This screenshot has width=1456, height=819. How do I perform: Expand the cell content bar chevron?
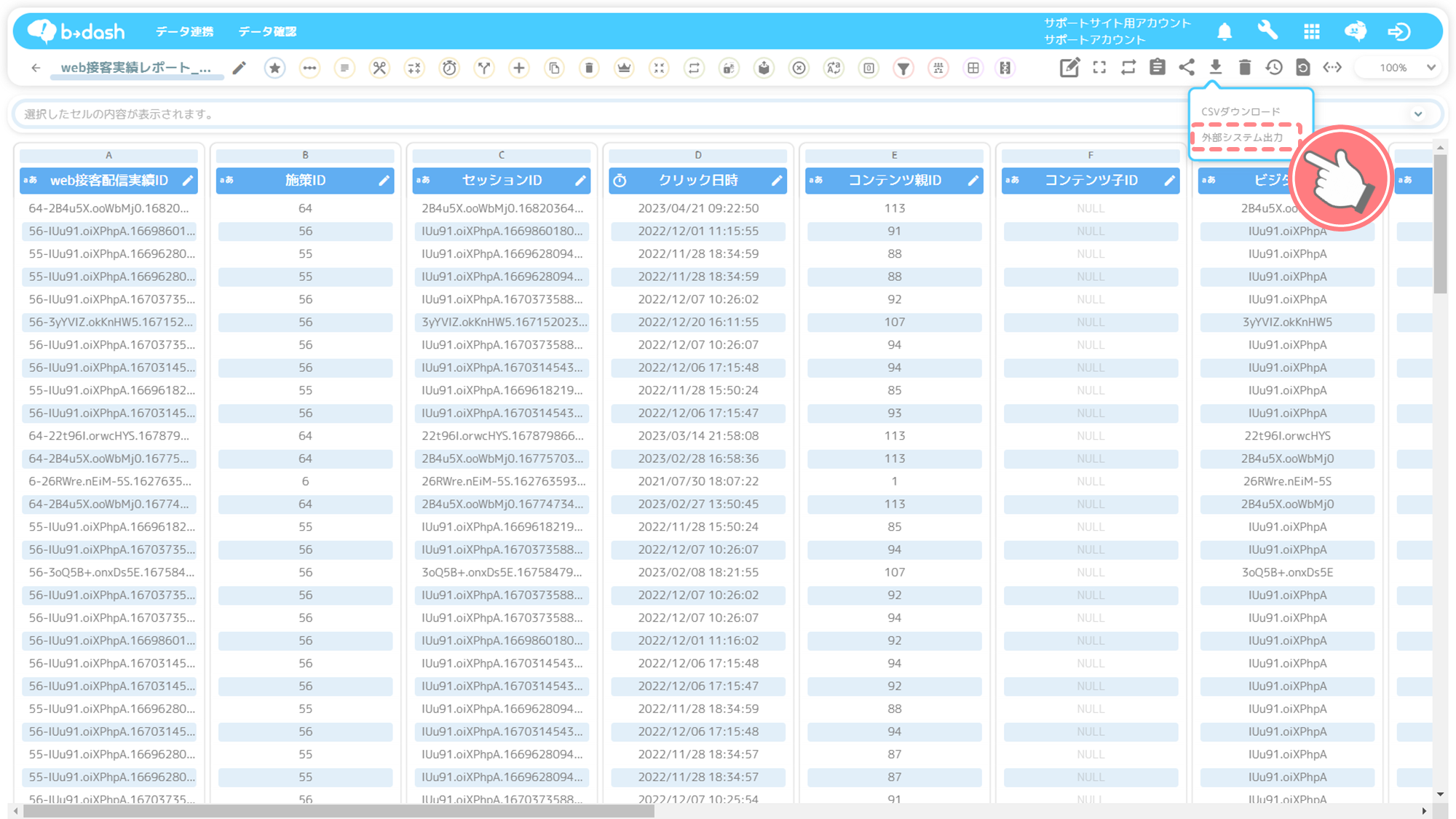click(1418, 114)
